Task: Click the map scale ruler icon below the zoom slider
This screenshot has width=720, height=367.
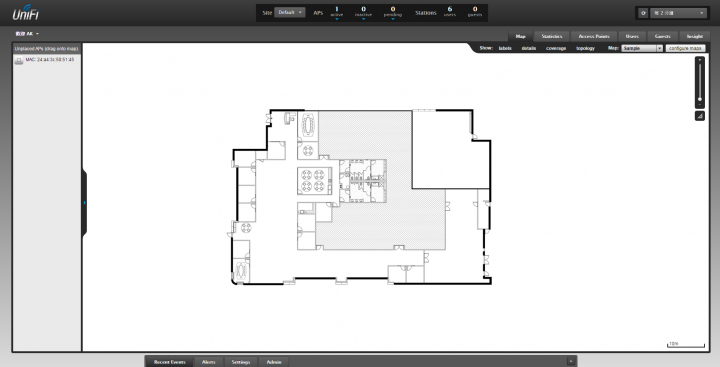Action: (x=699, y=116)
